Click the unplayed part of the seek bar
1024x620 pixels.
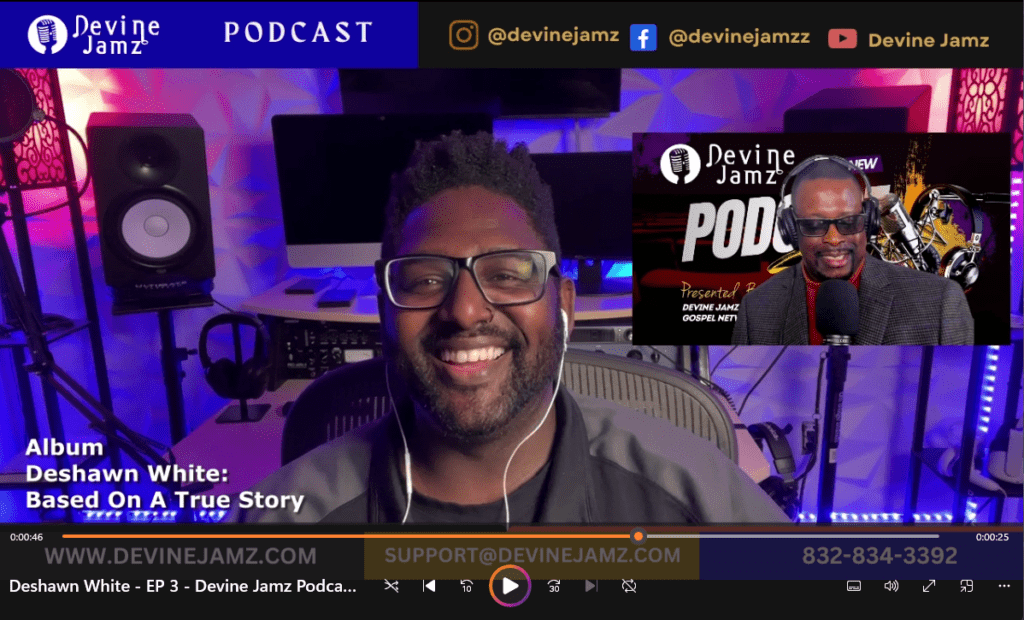[x=792, y=536]
